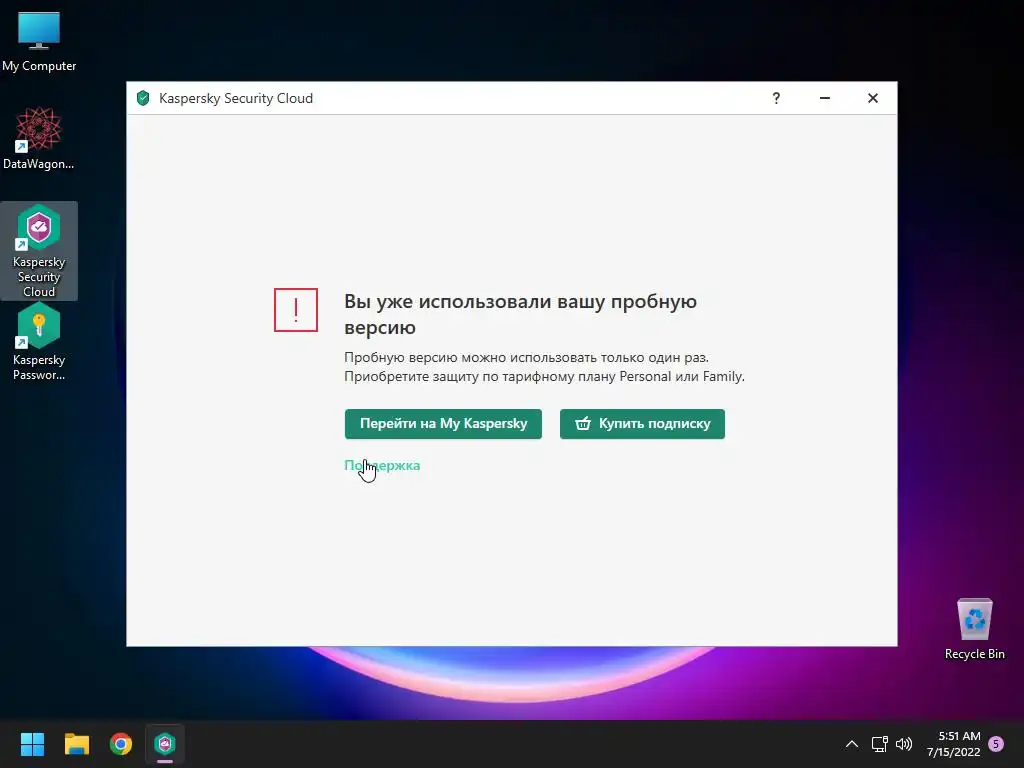The height and width of the screenshot is (768, 1024).
Task: Click the text mentioning Personal или Family
Action: pyautogui.click(x=544, y=377)
